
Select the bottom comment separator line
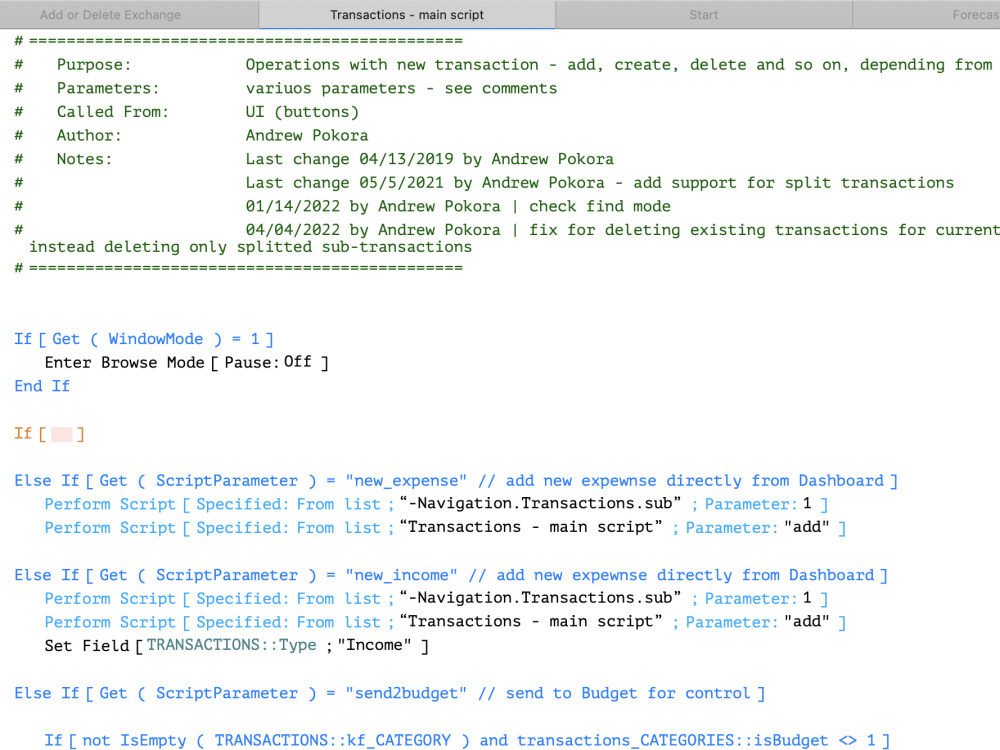tap(239, 268)
